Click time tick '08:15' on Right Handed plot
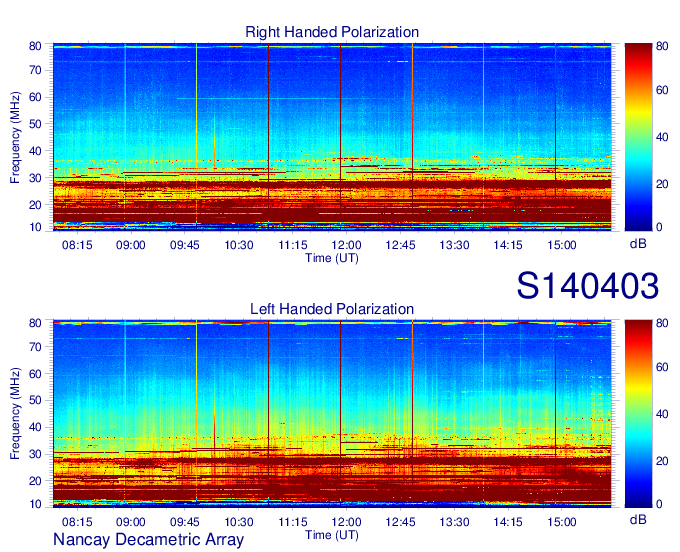The height and width of the screenshot is (552, 680). pyautogui.click(x=77, y=245)
